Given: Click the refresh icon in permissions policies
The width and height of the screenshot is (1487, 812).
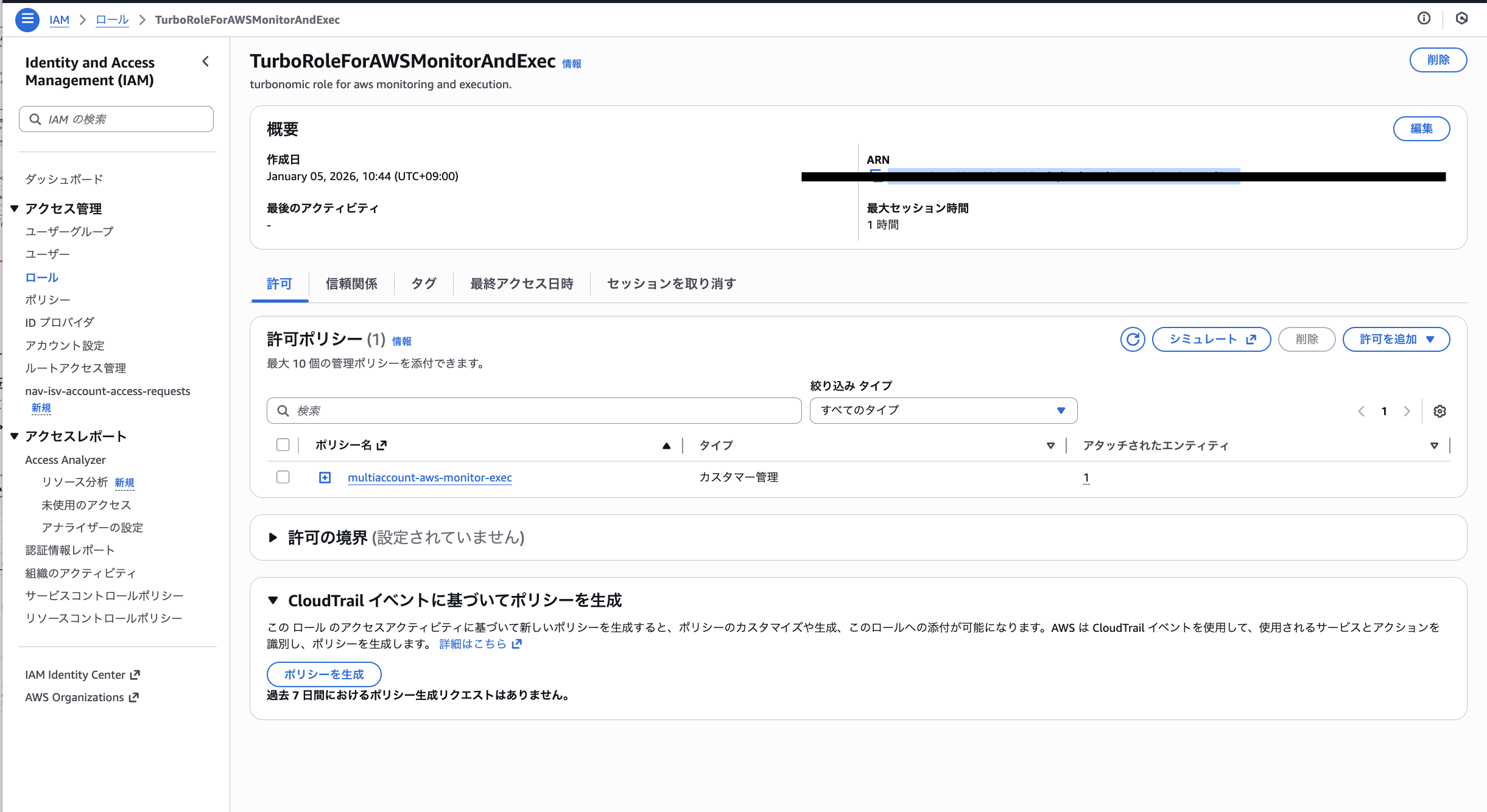Looking at the screenshot, I should pos(1133,340).
